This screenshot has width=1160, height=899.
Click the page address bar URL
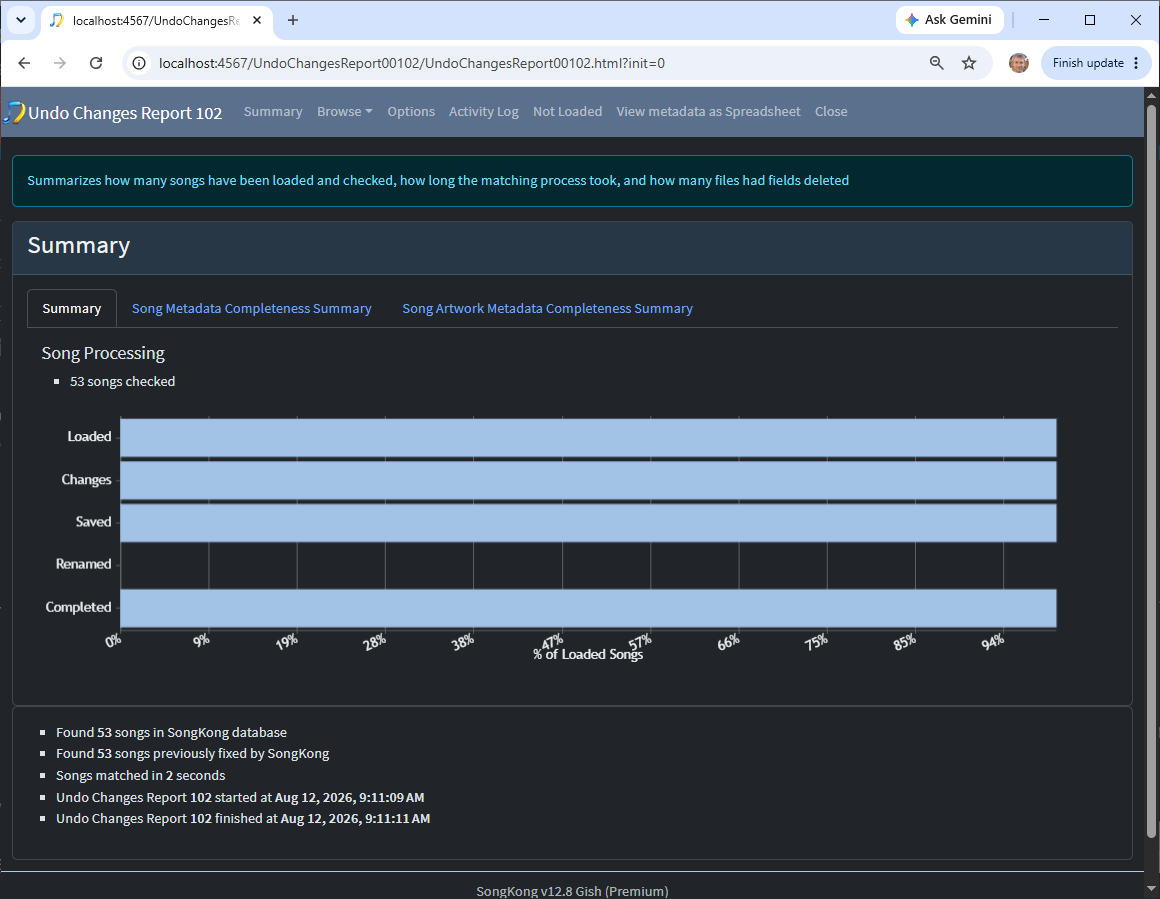coord(411,63)
